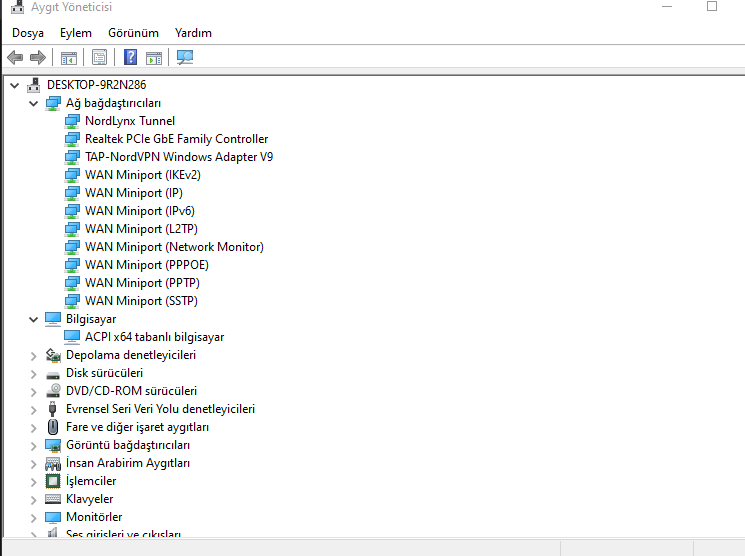Click the TAP-NordVPN adapter icon
Viewport: 745px width, 556px height.
(72, 157)
